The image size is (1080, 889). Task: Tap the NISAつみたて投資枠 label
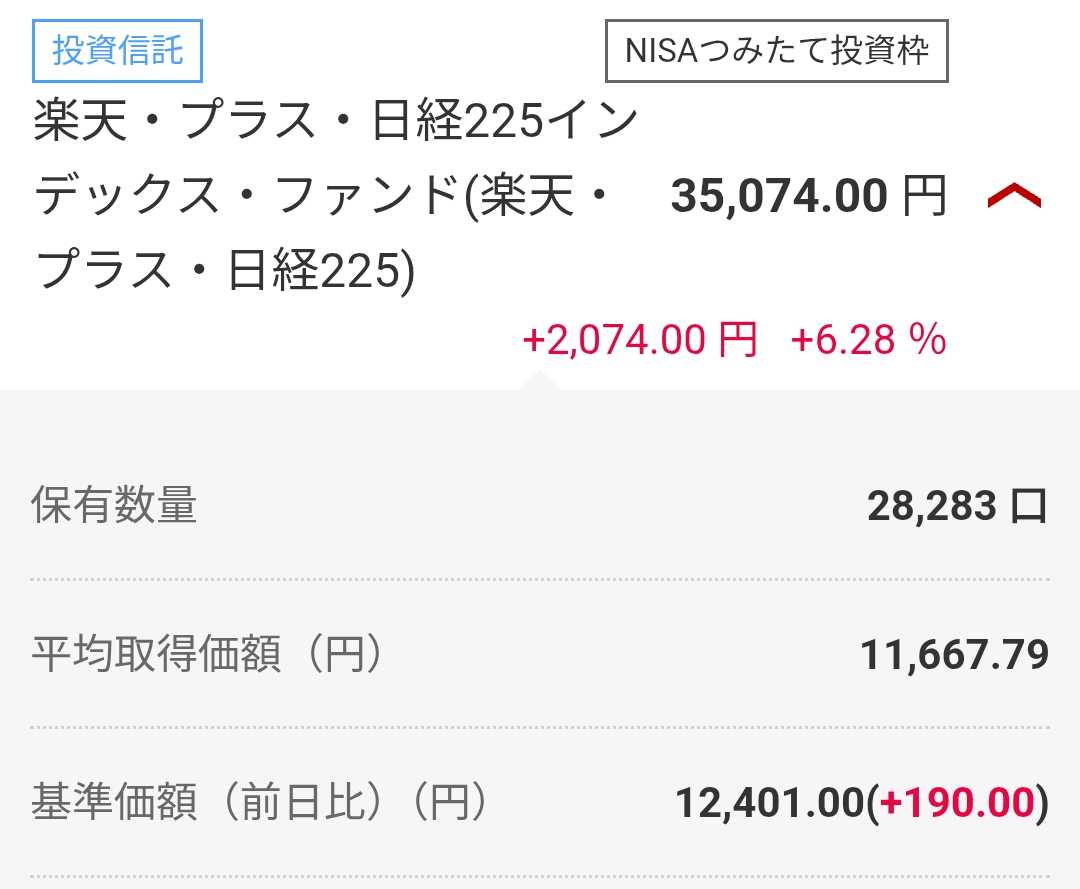tap(776, 51)
